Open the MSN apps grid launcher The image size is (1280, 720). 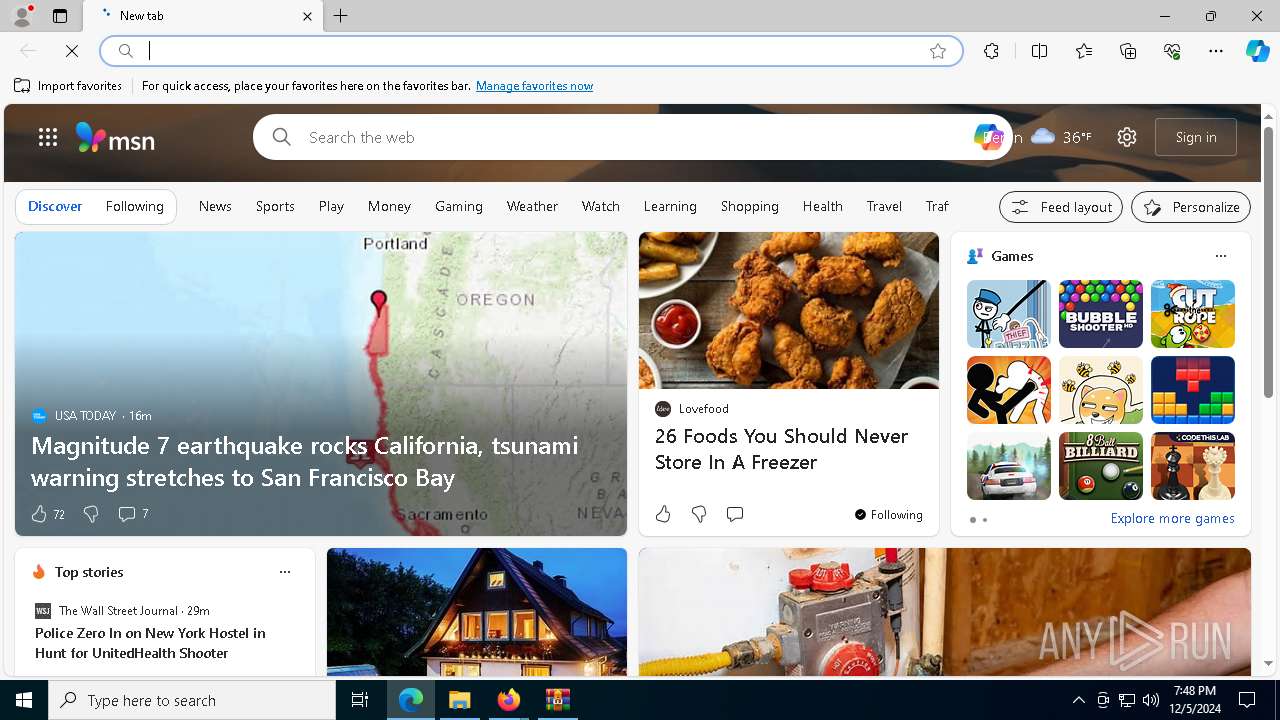47,137
